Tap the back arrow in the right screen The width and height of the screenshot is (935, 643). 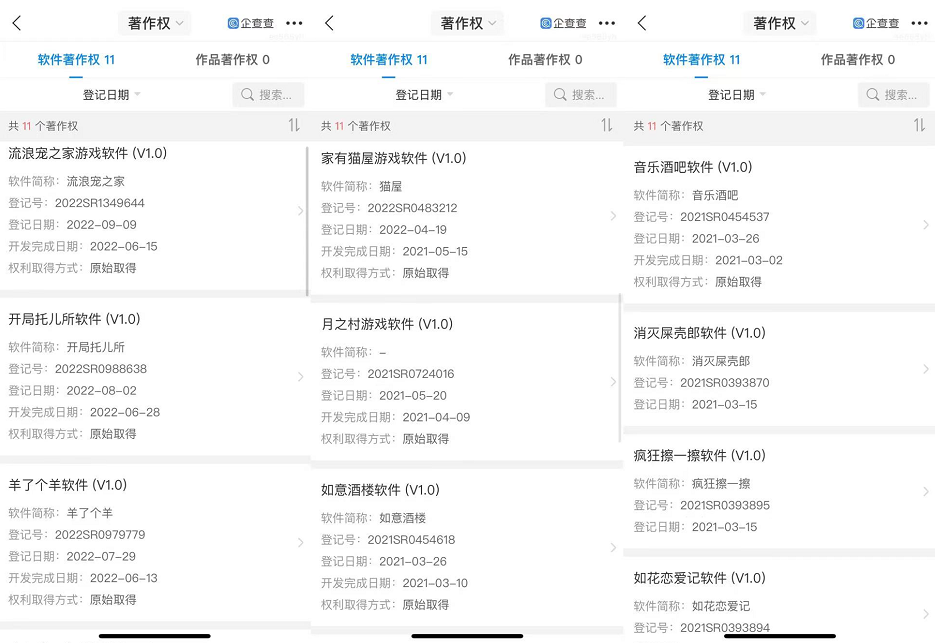point(642,23)
